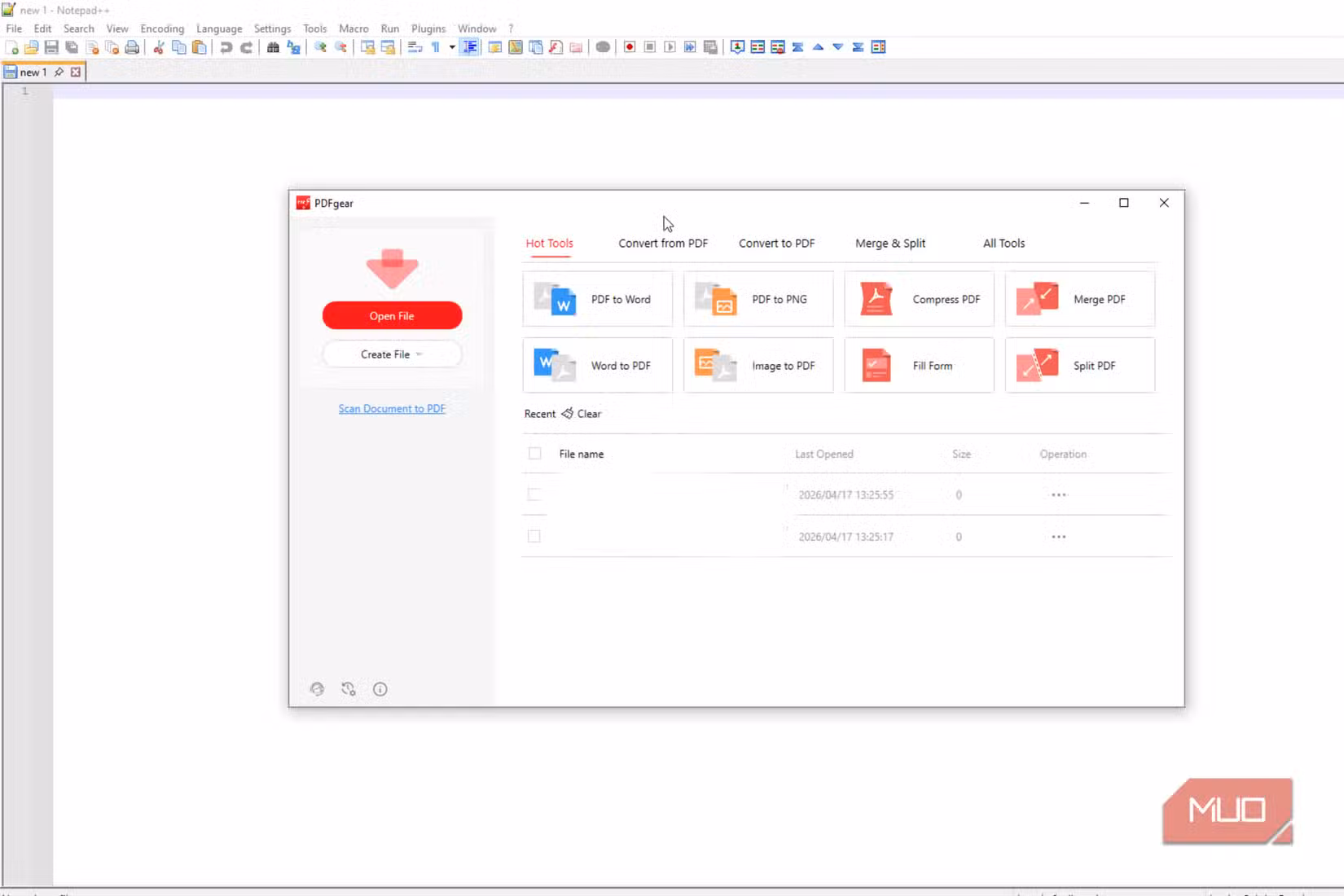Open the Notepad++ Edit menu
This screenshot has width=1344, height=896.
(42, 29)
